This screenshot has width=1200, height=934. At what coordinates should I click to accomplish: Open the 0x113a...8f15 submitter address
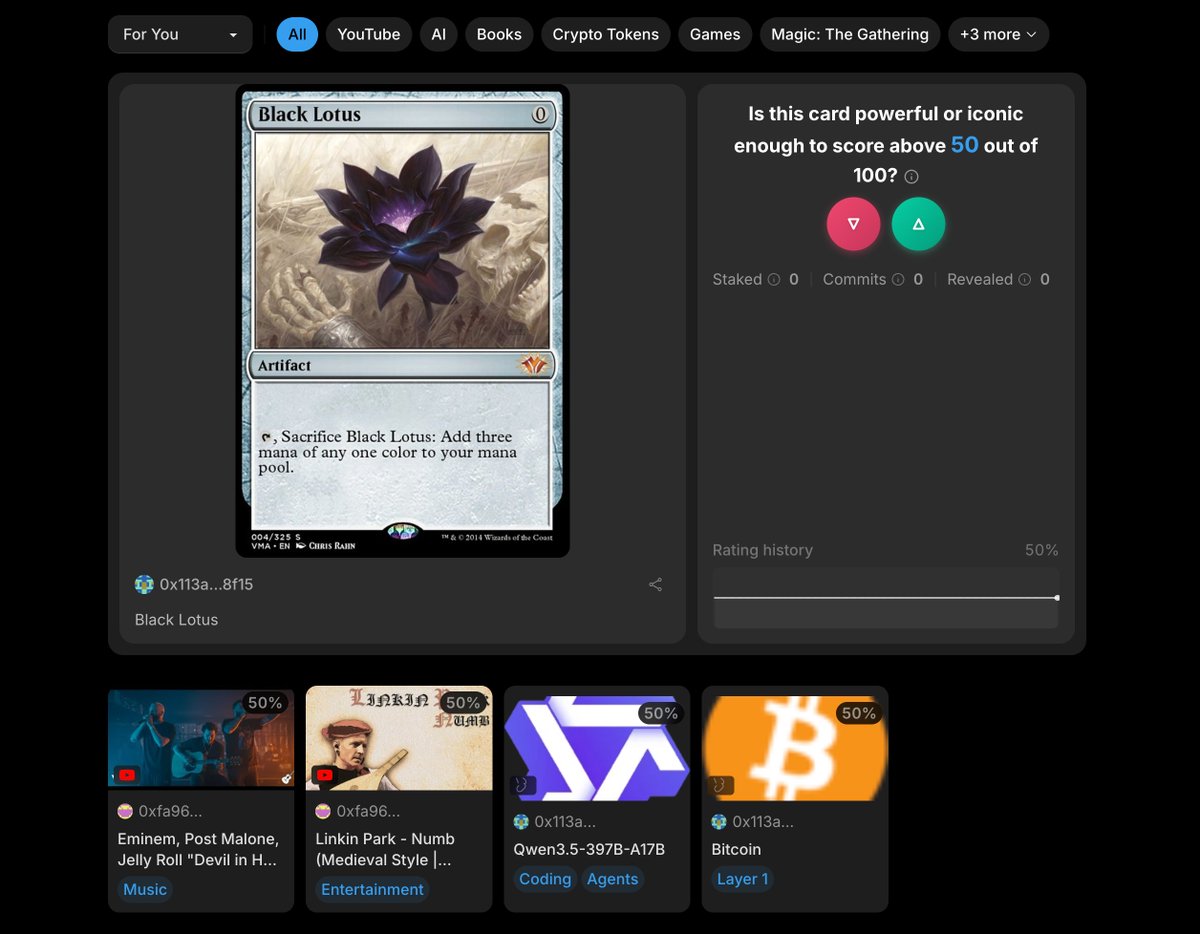[206, 584]
